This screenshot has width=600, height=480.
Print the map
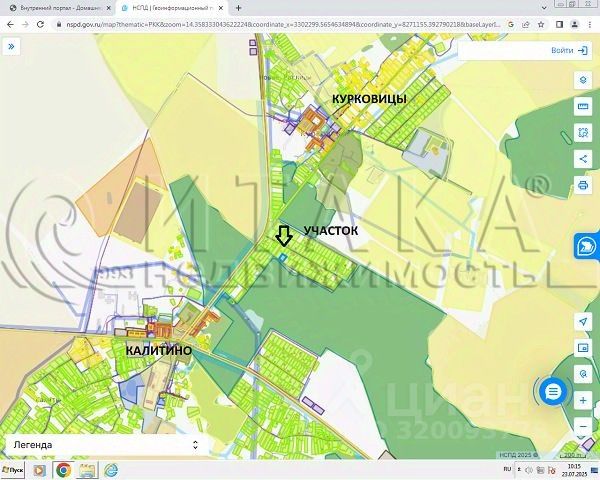[x=583, y=184]
